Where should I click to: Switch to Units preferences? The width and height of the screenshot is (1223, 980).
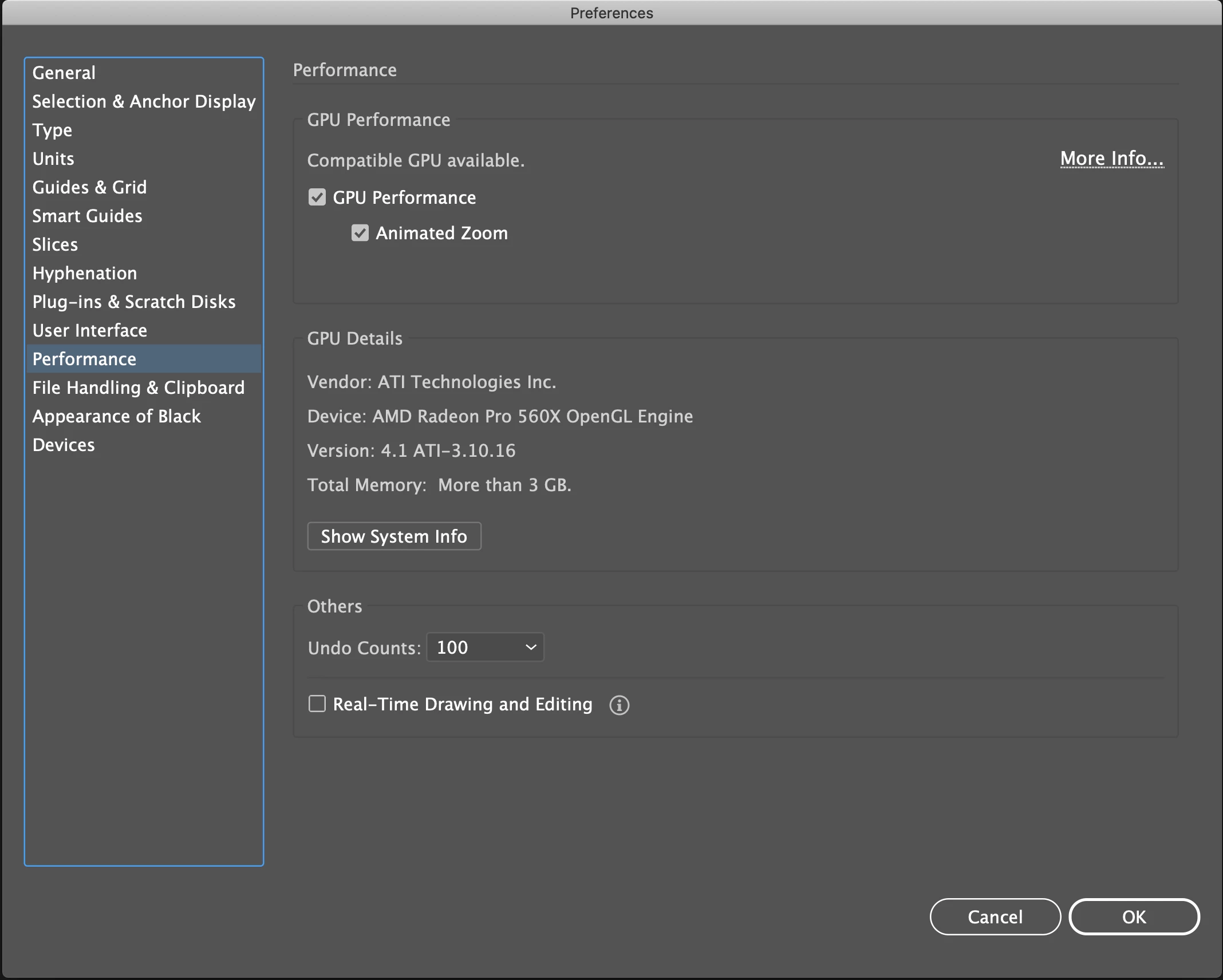[53, 159]
